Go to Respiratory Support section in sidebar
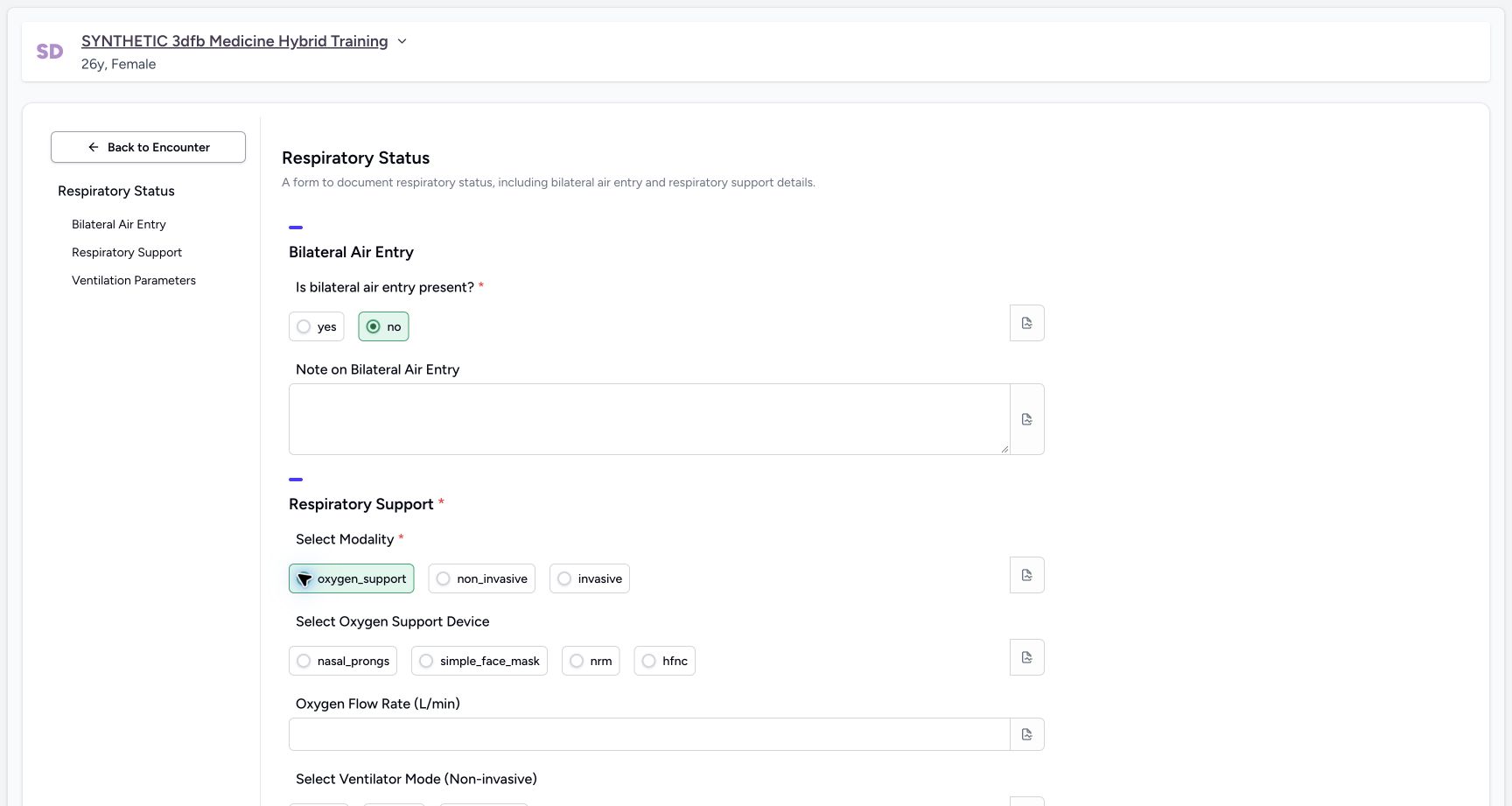This screenshot has height=806, width=1512. (127, 252)
